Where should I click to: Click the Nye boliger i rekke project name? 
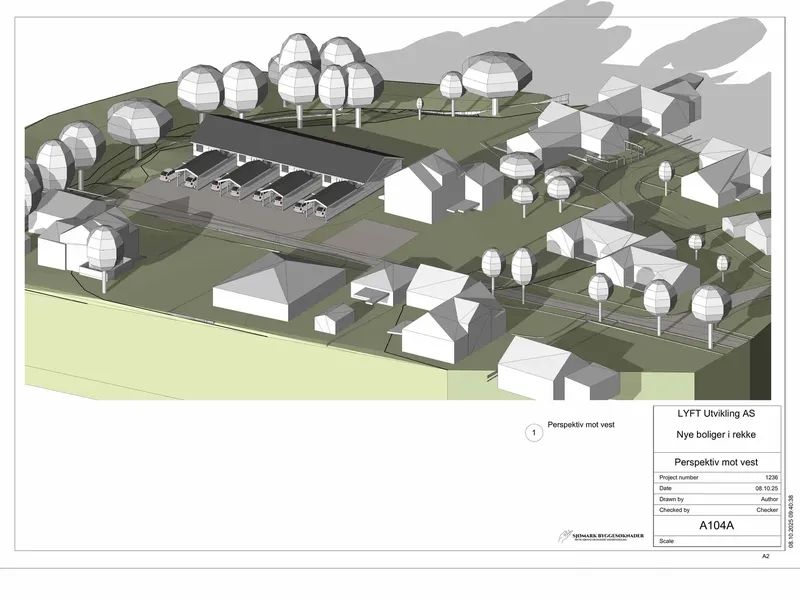tap(716, 435)
